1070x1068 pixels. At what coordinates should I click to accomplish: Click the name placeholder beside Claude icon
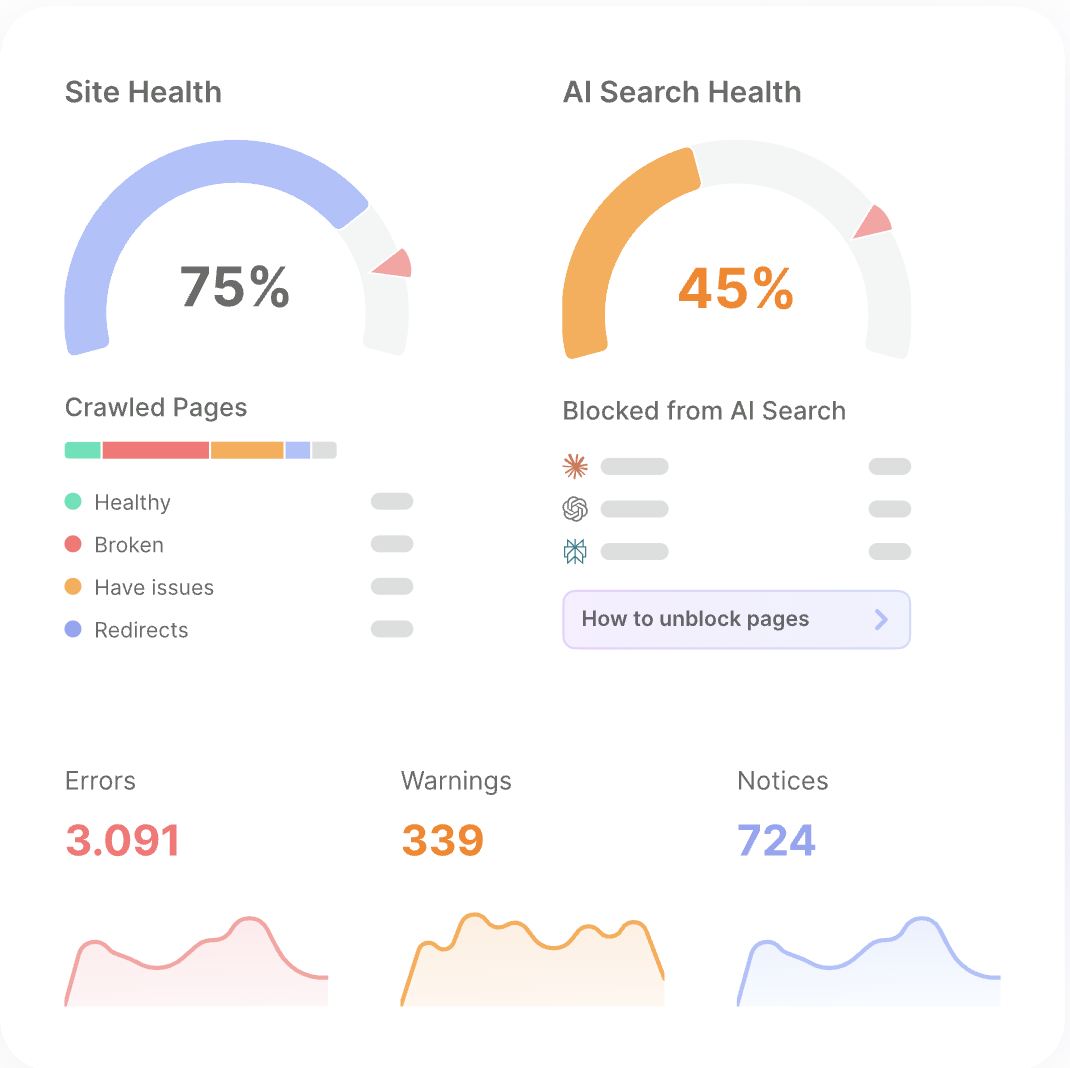tap(635, 467)
